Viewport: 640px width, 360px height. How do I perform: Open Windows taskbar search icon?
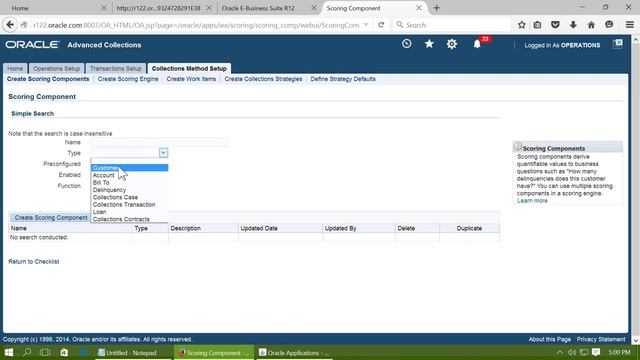click(x=27, y=352)
